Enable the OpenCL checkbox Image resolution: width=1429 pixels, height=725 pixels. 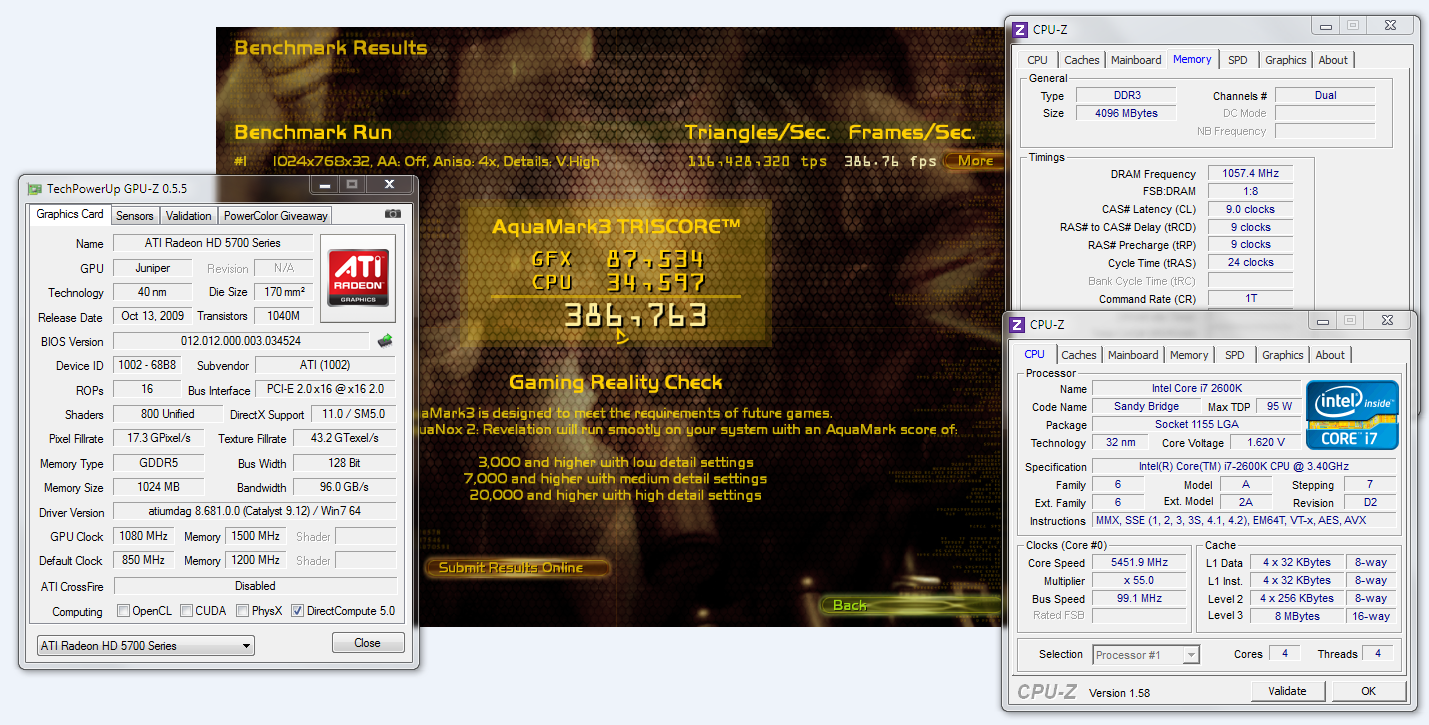click(123, 611)
